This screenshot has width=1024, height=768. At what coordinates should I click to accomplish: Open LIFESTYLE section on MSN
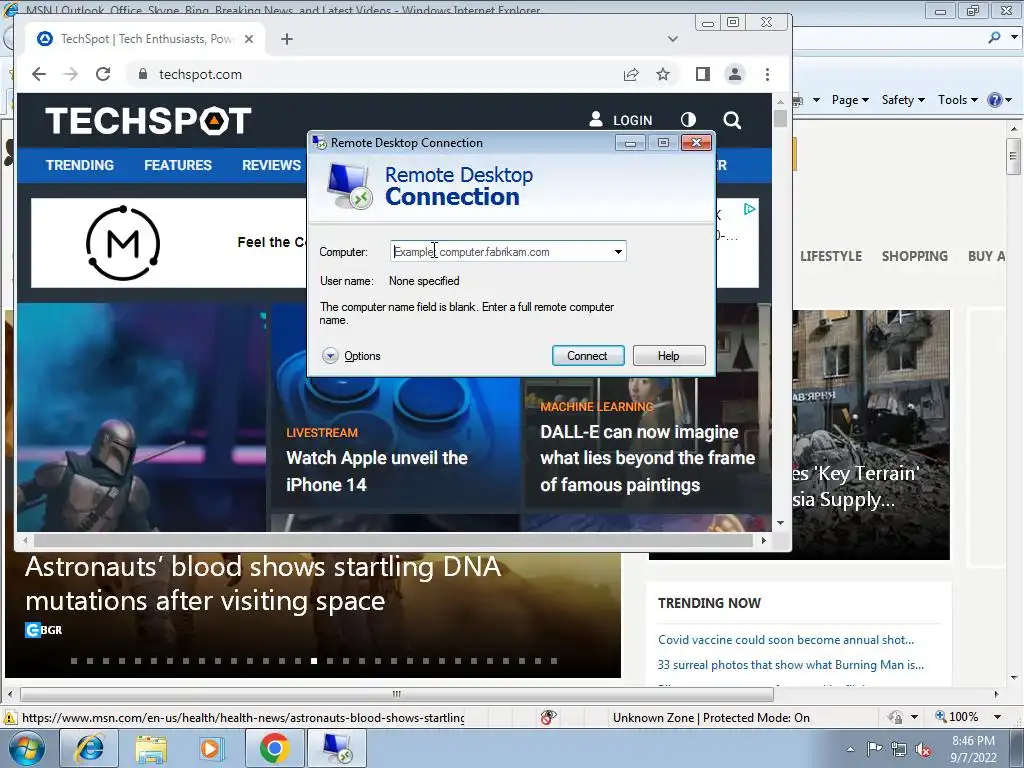point(831,256)
